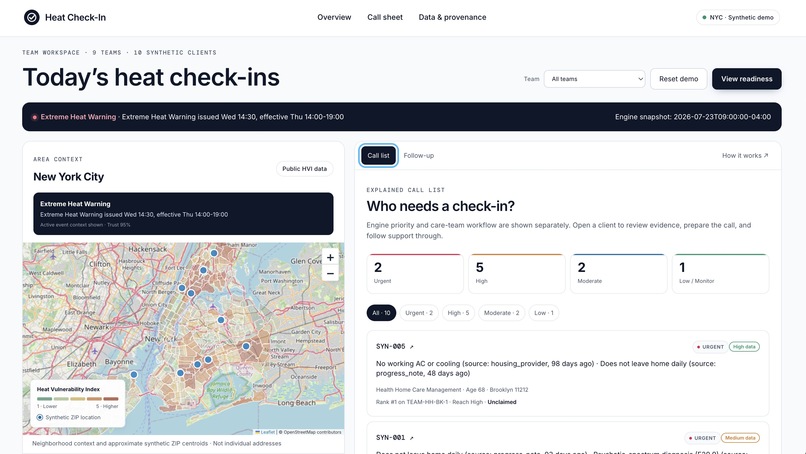Select the Call list tab

378,156
